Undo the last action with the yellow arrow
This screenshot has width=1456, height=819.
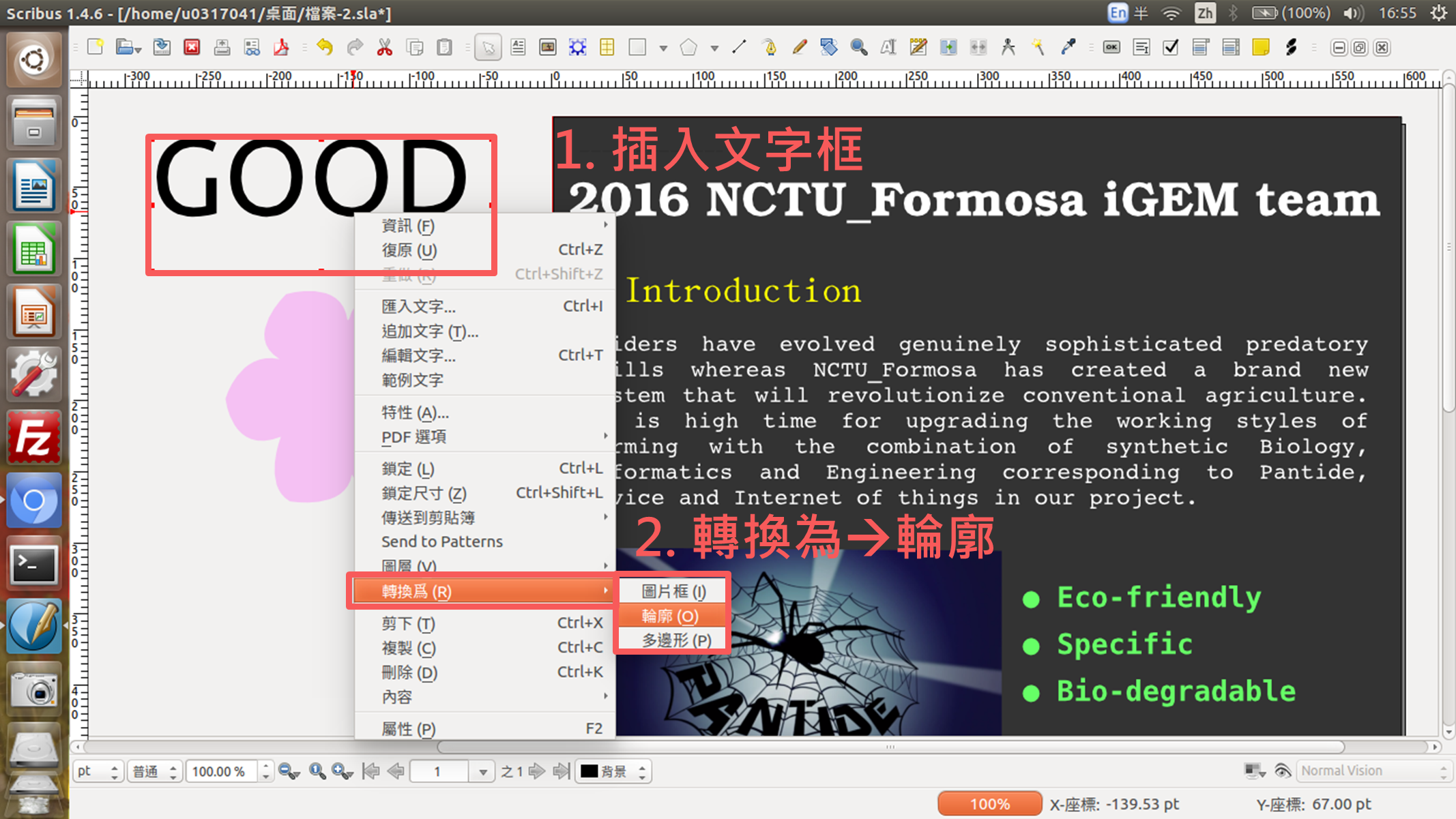click(325, 47)
